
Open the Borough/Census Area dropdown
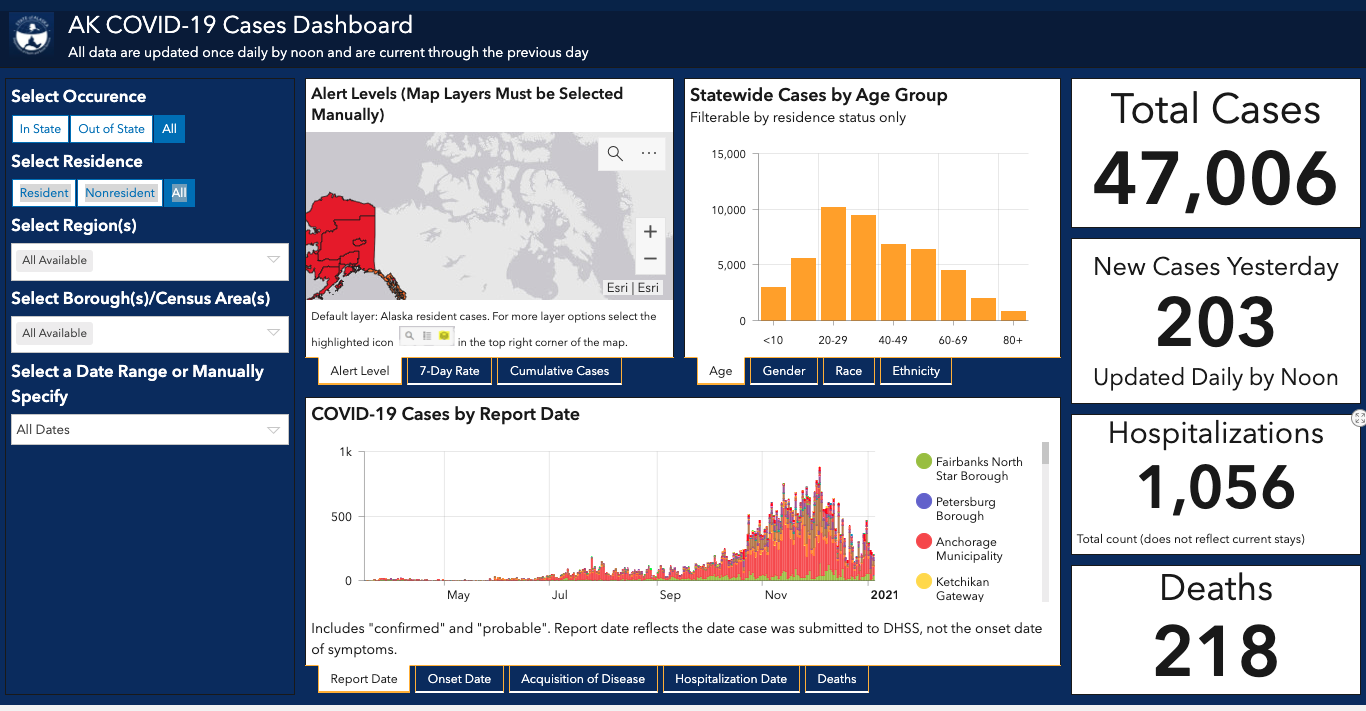click(x=150, y=334)
